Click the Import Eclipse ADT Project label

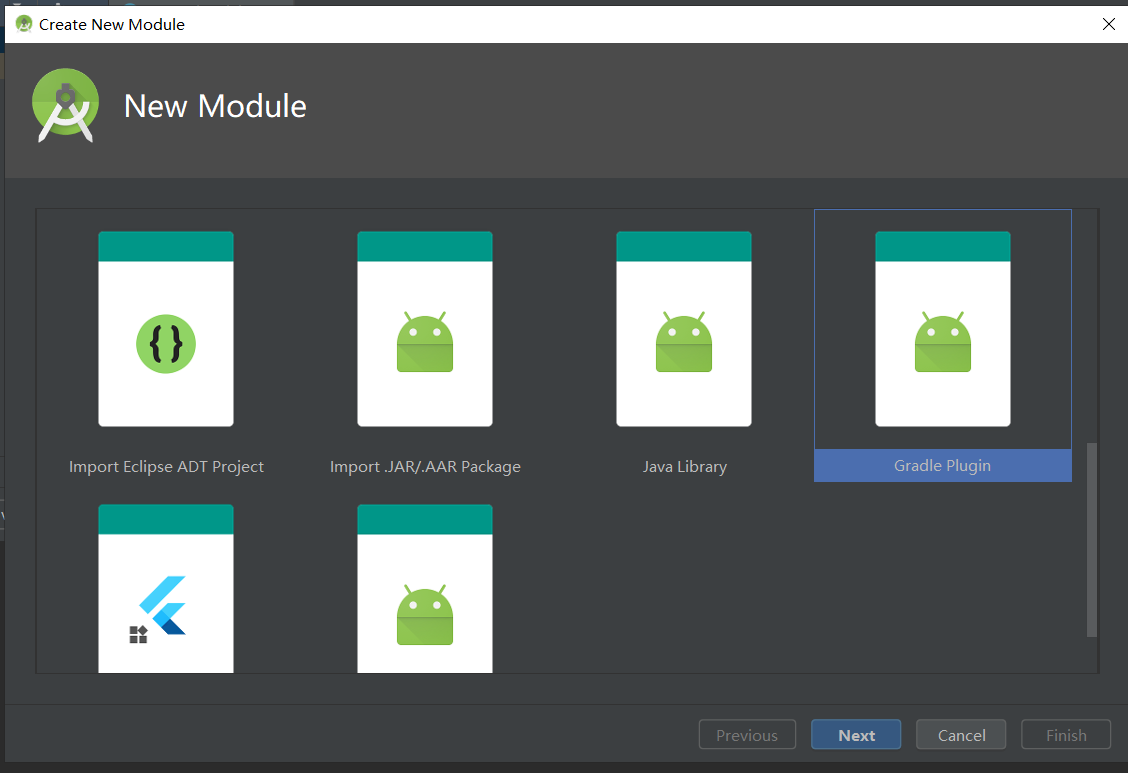click(166, 467)
